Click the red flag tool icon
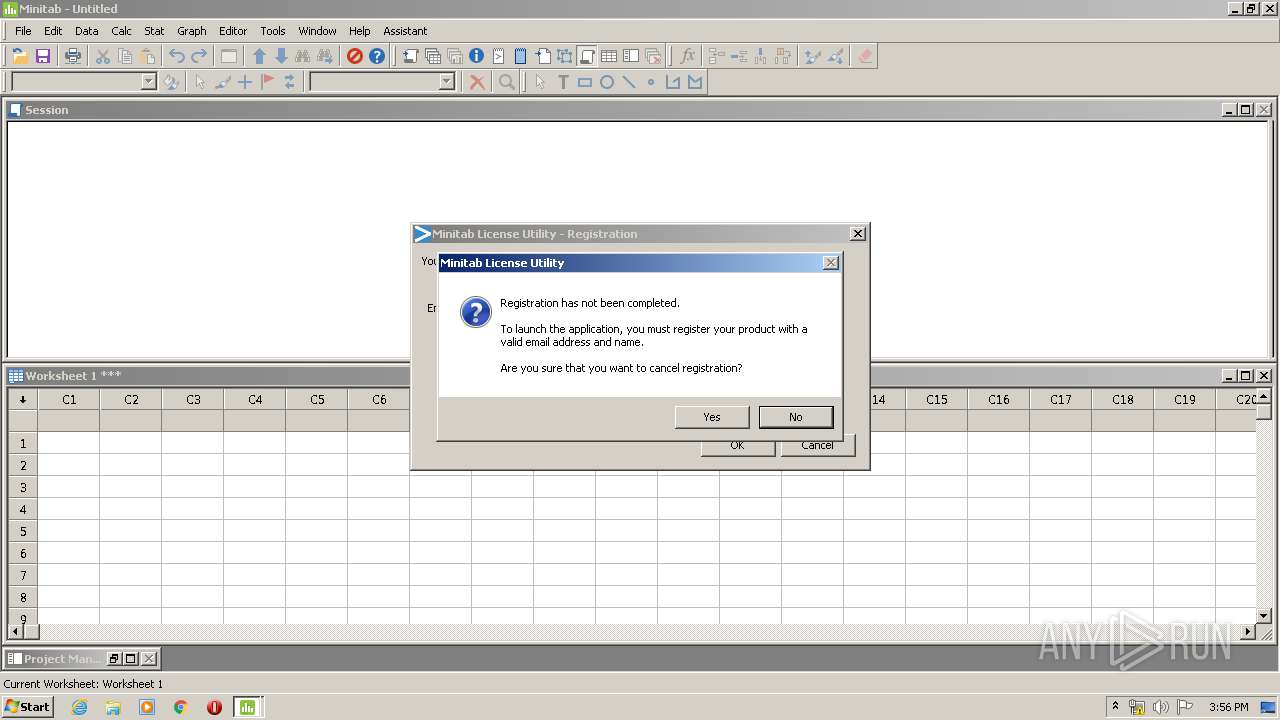Image resolution: width=1280 pixels, height=720 pixels. 267,82
